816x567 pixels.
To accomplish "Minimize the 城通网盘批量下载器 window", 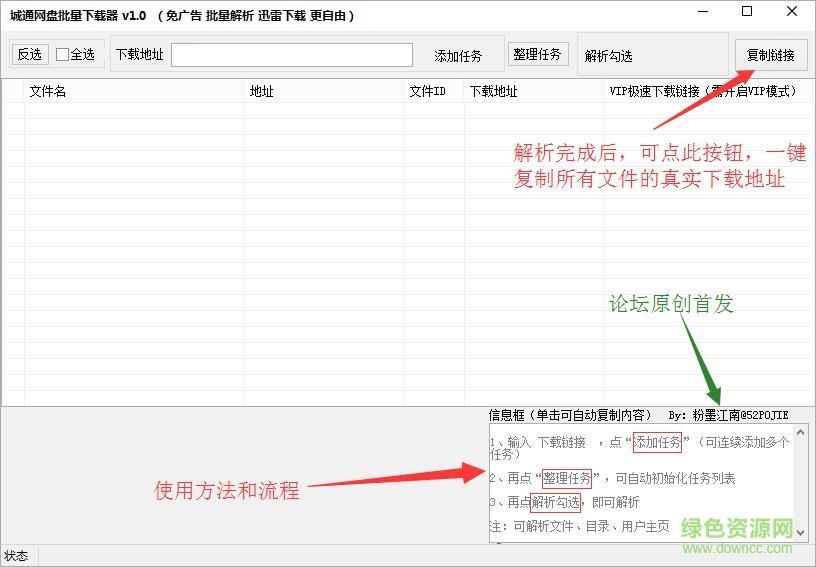I will [703, 11].
